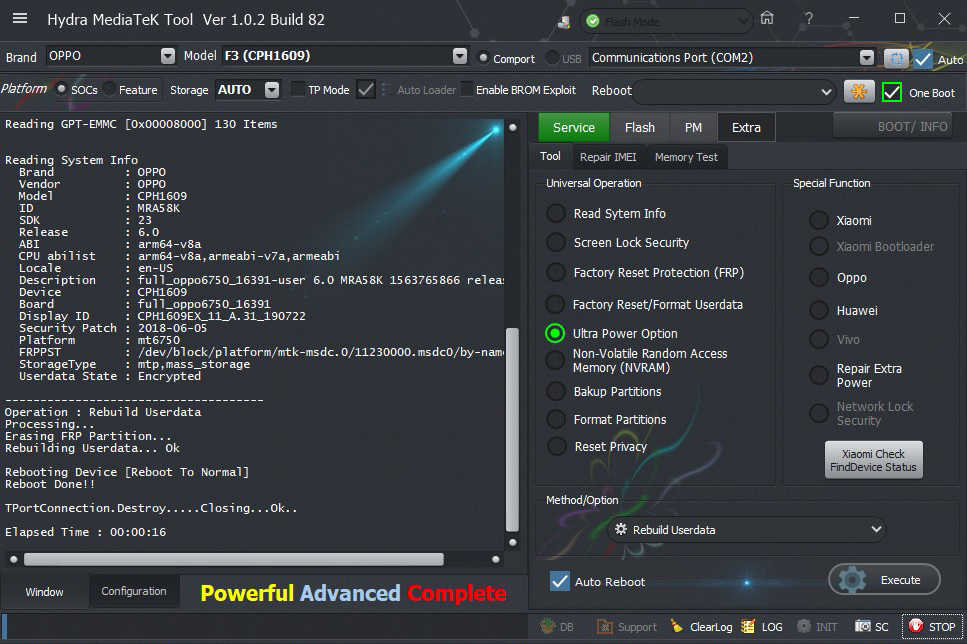Select Oppo special function
This screenshot has width=967, height=644.
point(819,278)
